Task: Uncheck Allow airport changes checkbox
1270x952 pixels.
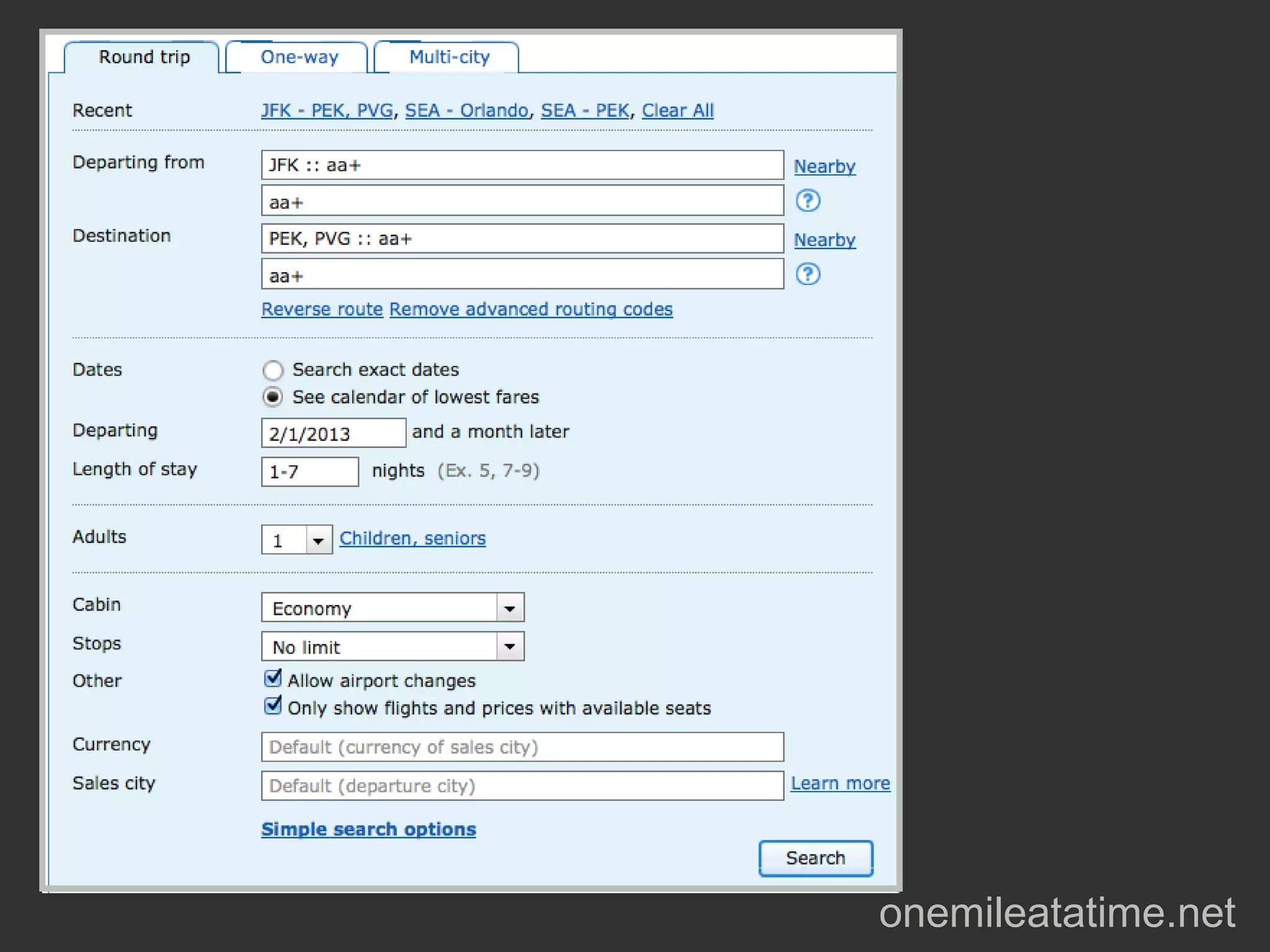Action: 273,679
